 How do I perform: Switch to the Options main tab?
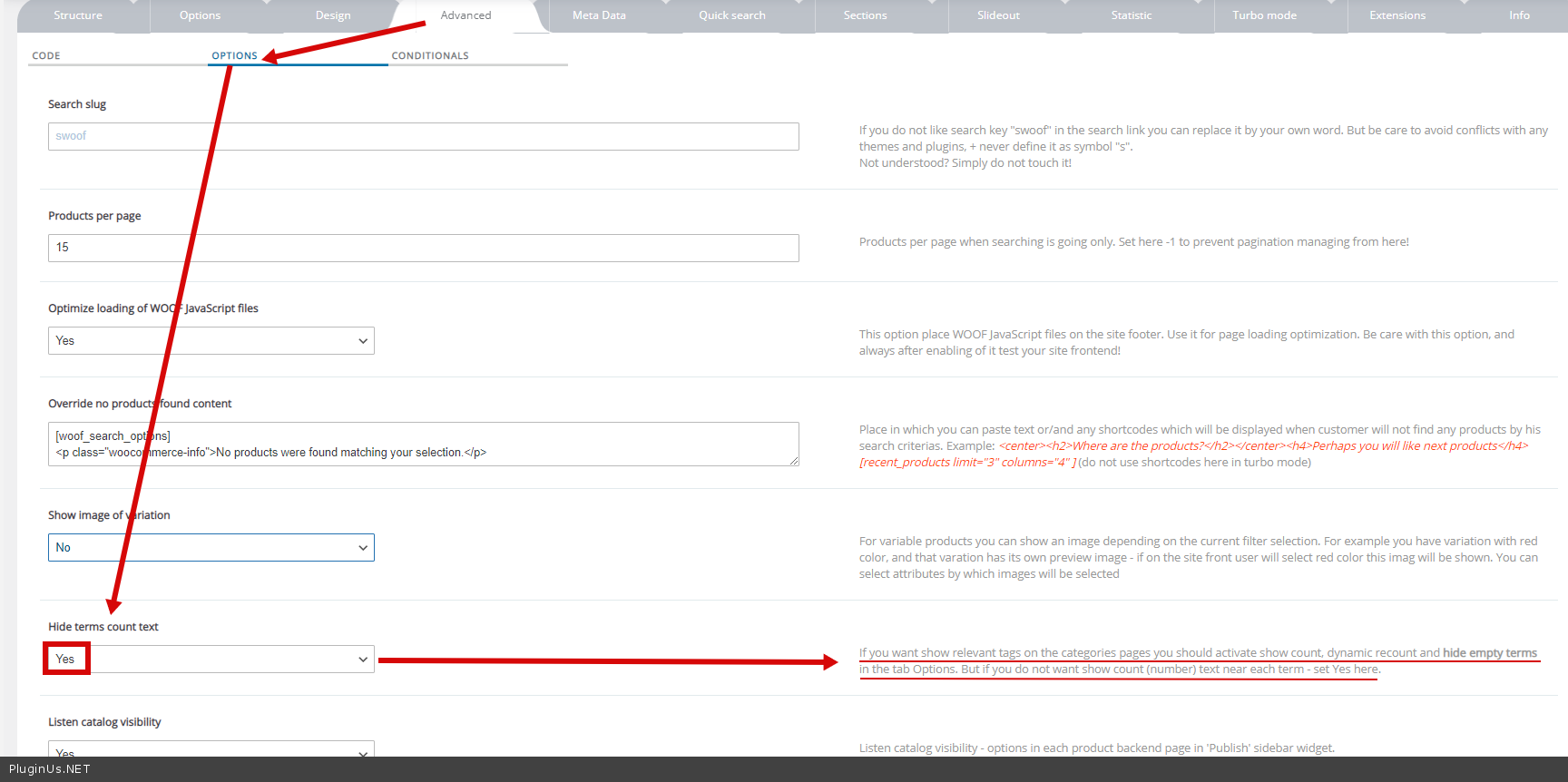[x=200, y=15]
